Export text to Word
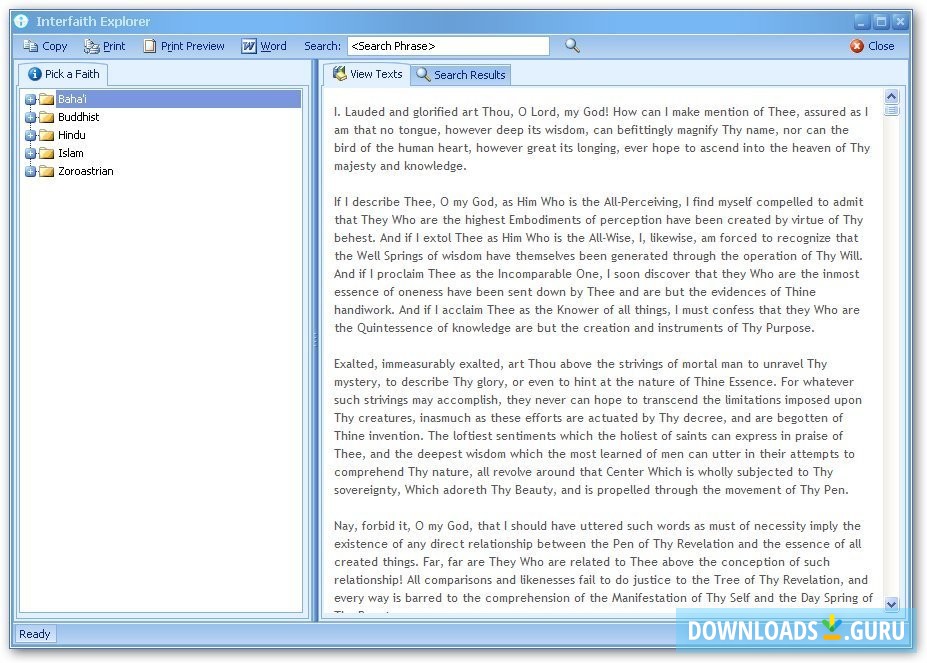The image size is (927, 663). [x=264, y=46]
